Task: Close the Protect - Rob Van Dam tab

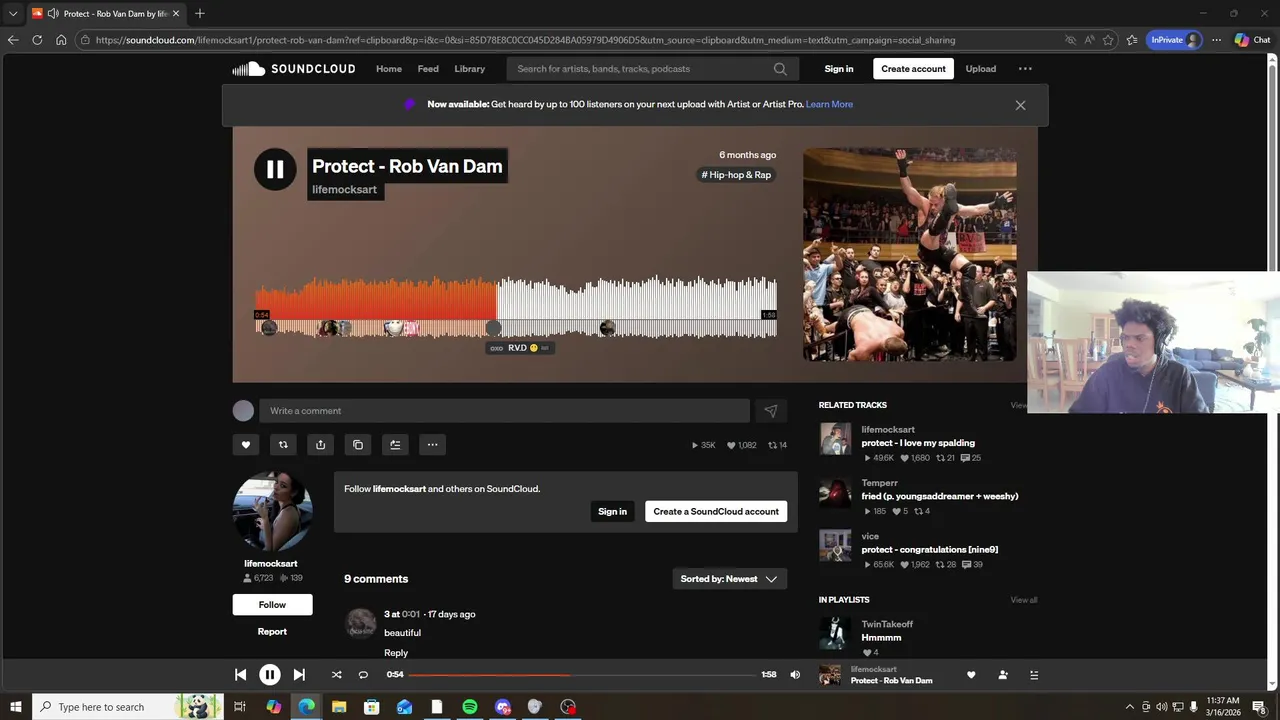Action: (x=176, y=13)
